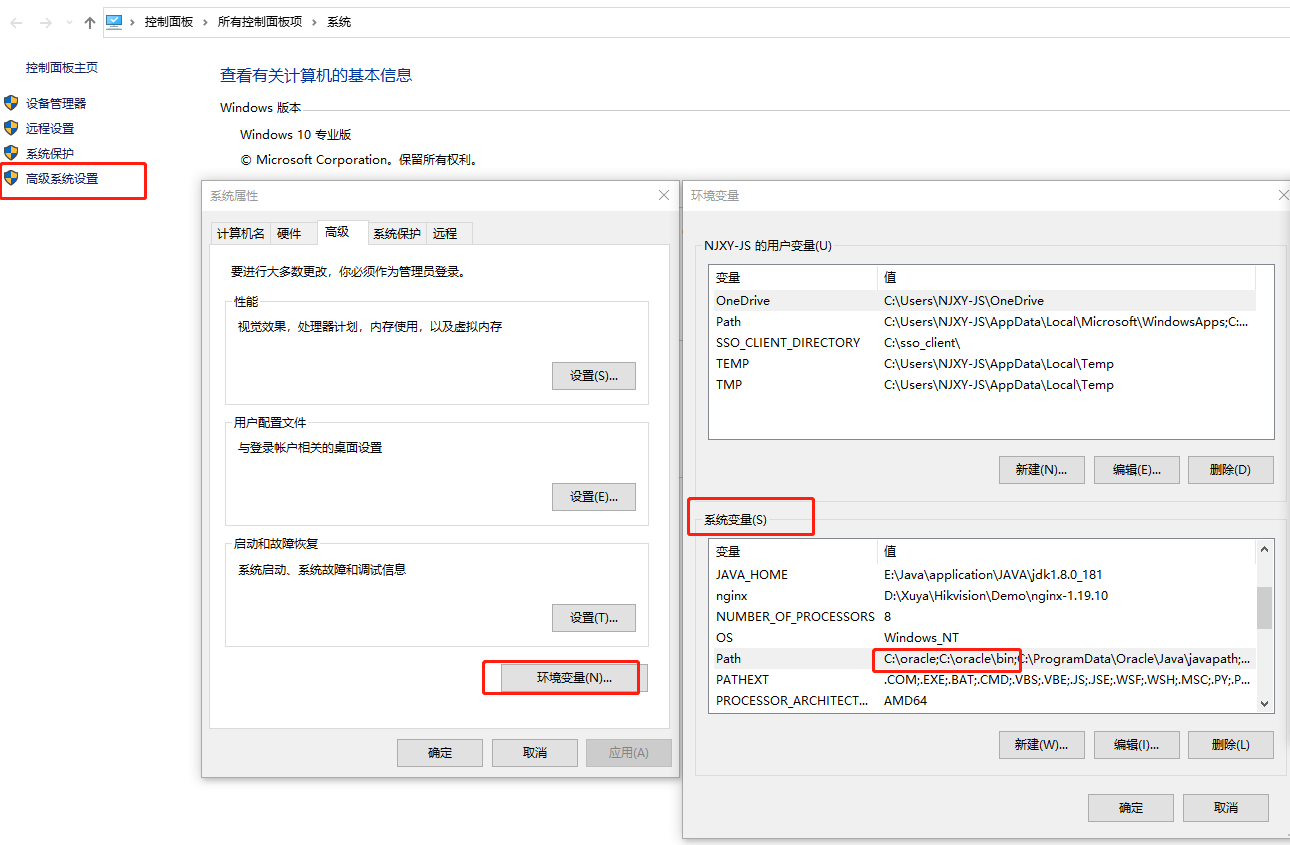Click 编辑(I)... to edit a system variable
Screen dimensions: 1290x845
pos(1136,744)
